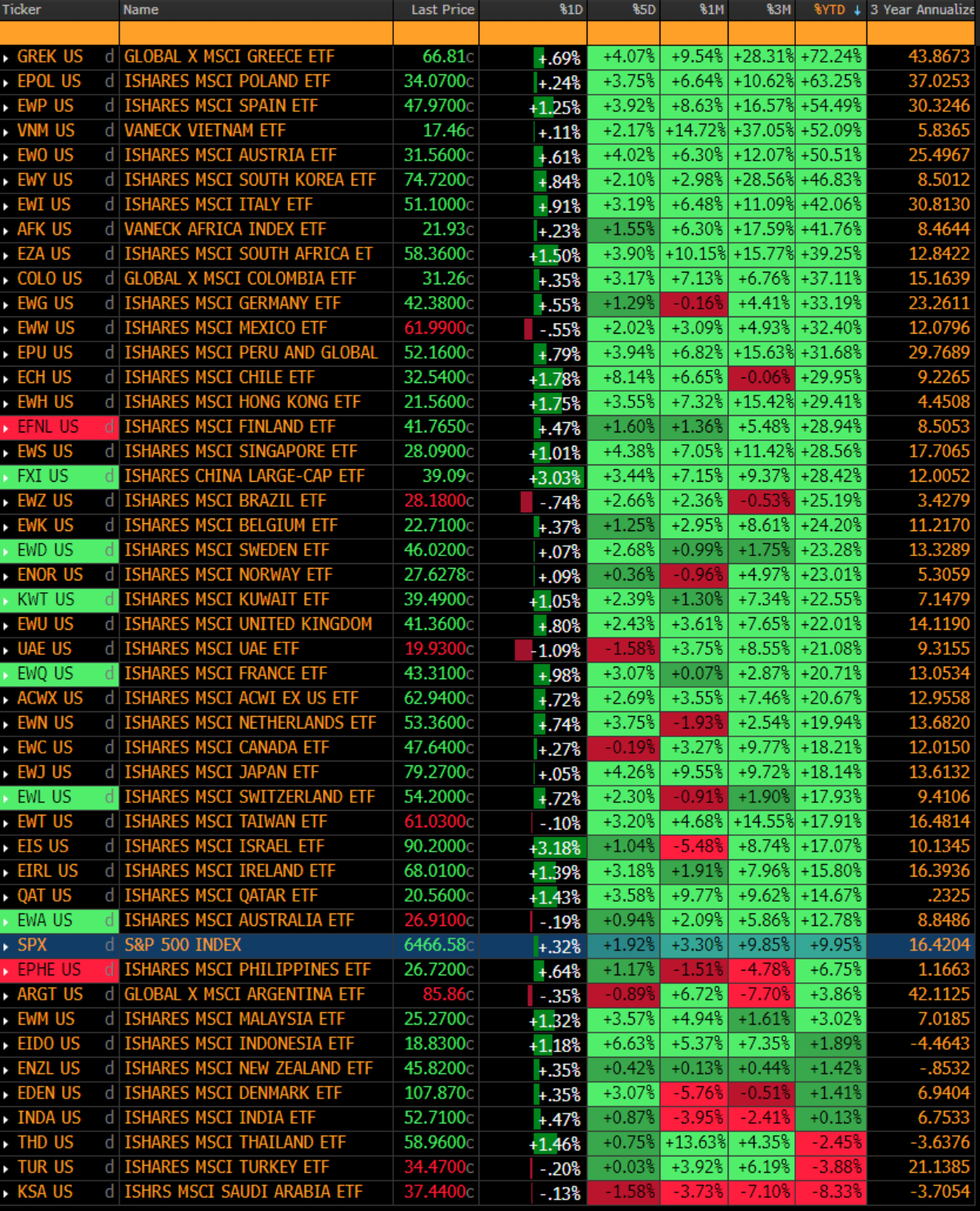980x1211 pixels.
Task: Click THD US %1M value +13.63%
Action: pyautogui.click(x=695, y=1143)
